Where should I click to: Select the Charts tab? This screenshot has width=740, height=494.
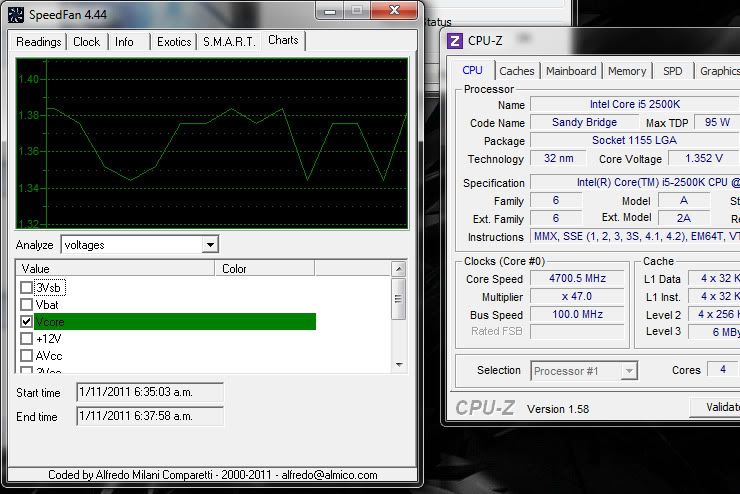(x=283, y=41)
